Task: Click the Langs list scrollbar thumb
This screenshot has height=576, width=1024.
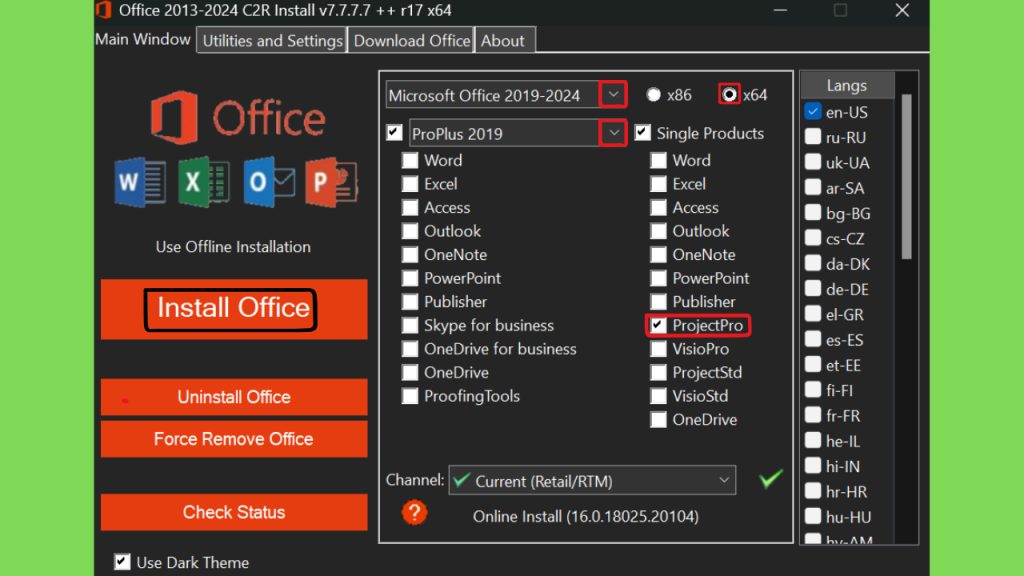Action: tap(906, 176)
